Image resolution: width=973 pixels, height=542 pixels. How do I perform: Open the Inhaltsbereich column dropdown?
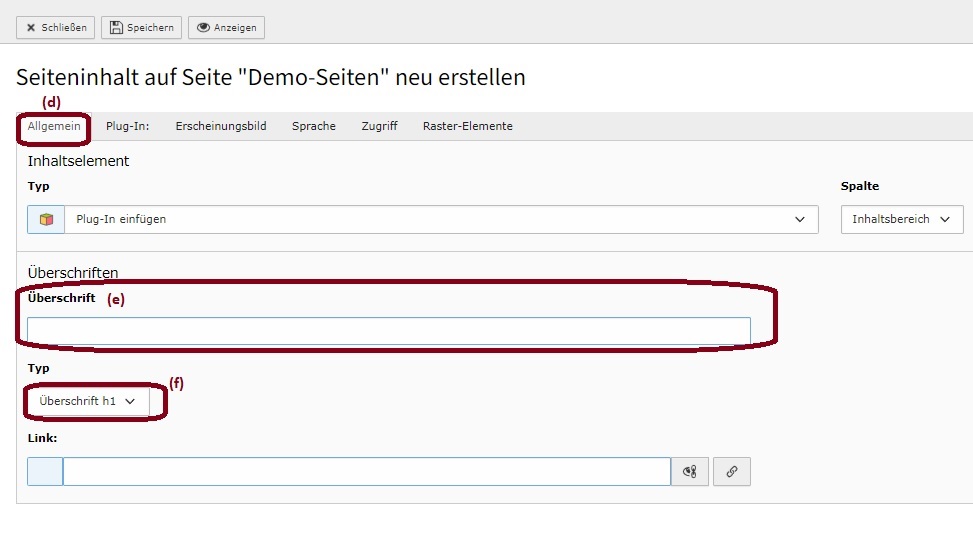pyautogui.click(x=902, y=219)
